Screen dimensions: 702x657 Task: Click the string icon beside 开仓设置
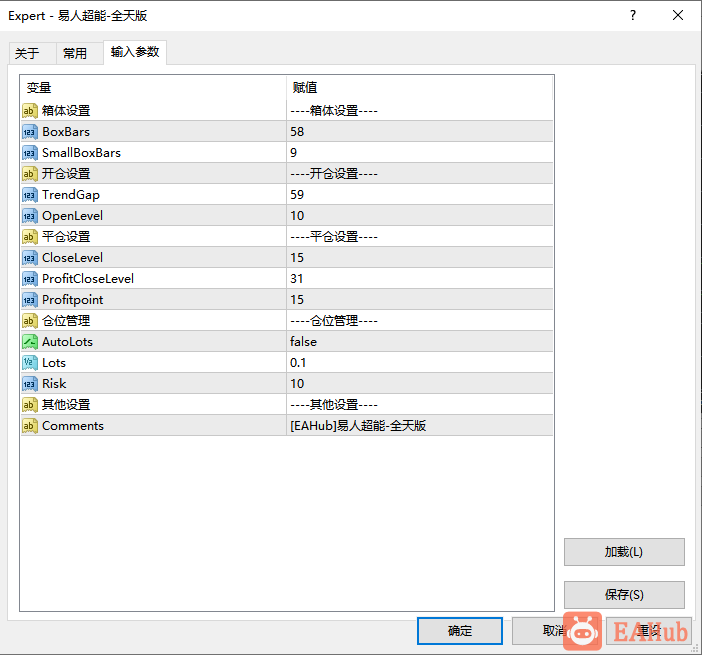[30, 174]
